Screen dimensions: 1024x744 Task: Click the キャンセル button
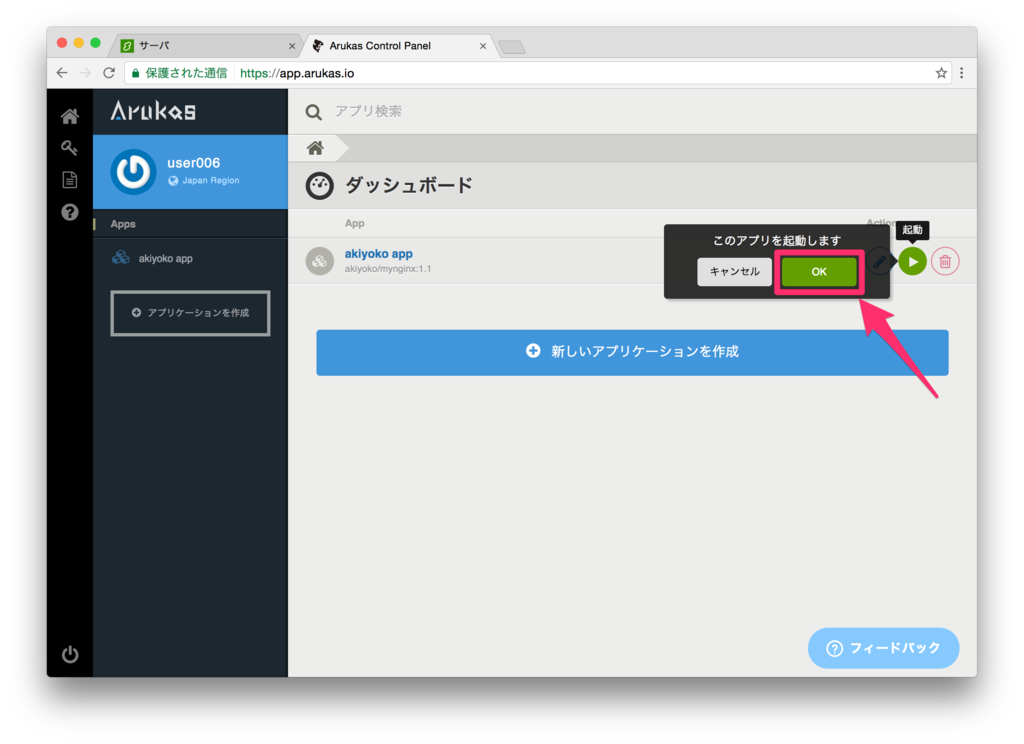pyautogui.click(x=734, y=271)
